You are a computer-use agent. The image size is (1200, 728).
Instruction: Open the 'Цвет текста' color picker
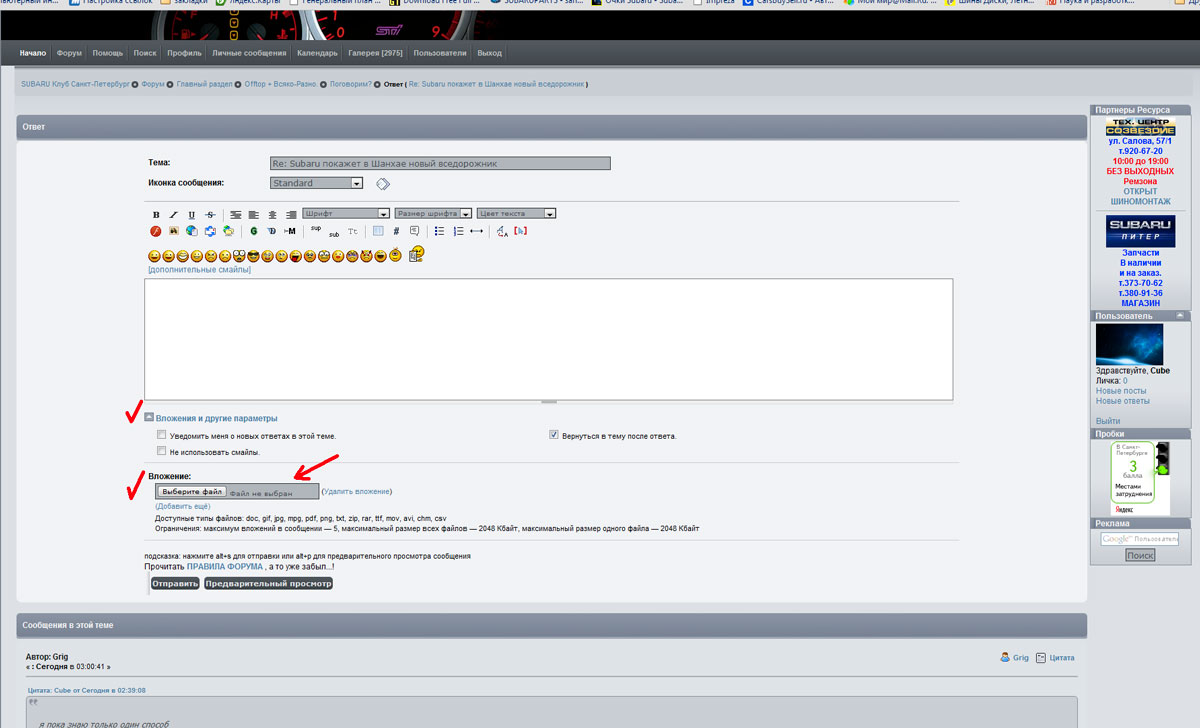coord(516,213)
